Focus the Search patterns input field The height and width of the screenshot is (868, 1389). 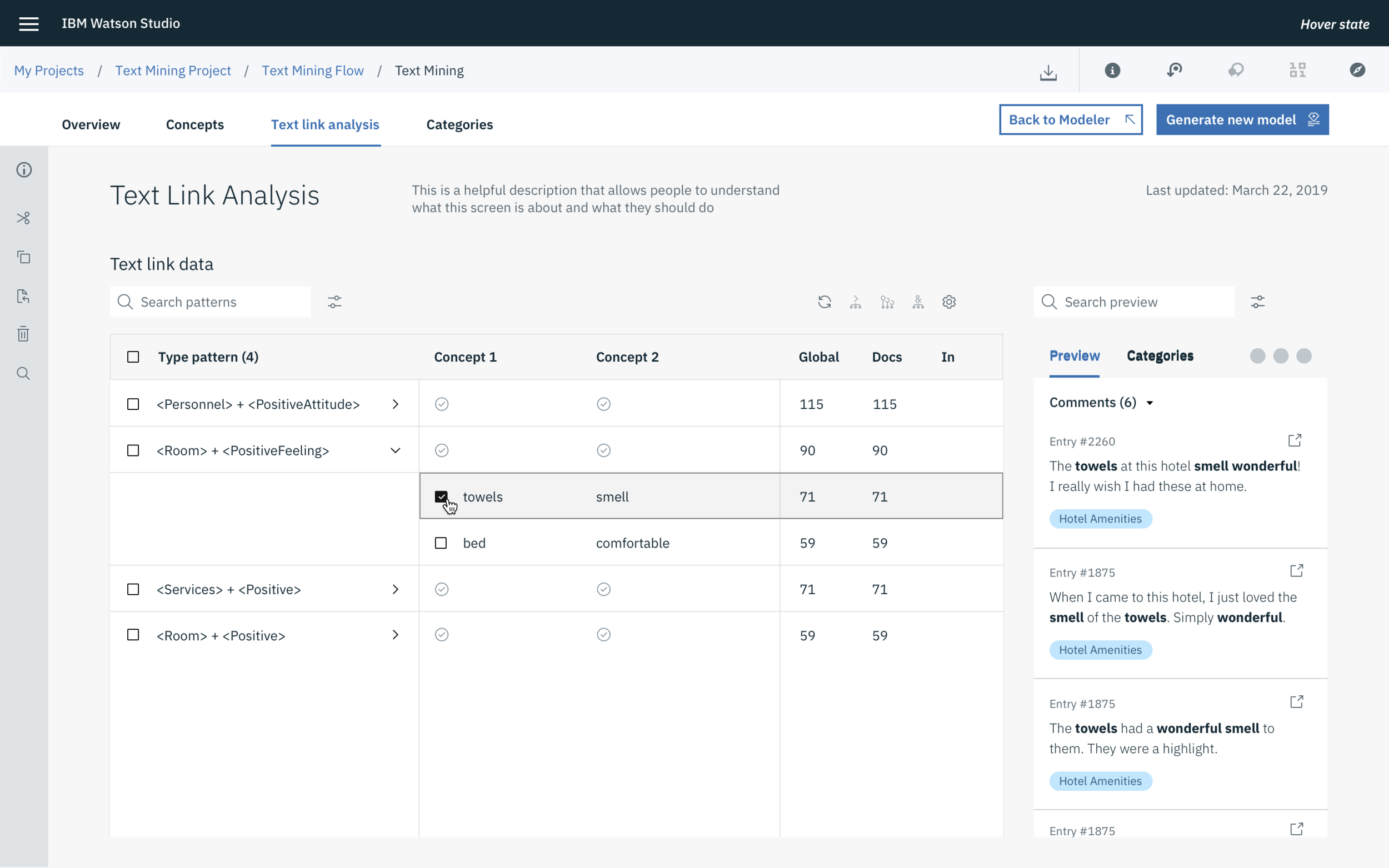210,302
